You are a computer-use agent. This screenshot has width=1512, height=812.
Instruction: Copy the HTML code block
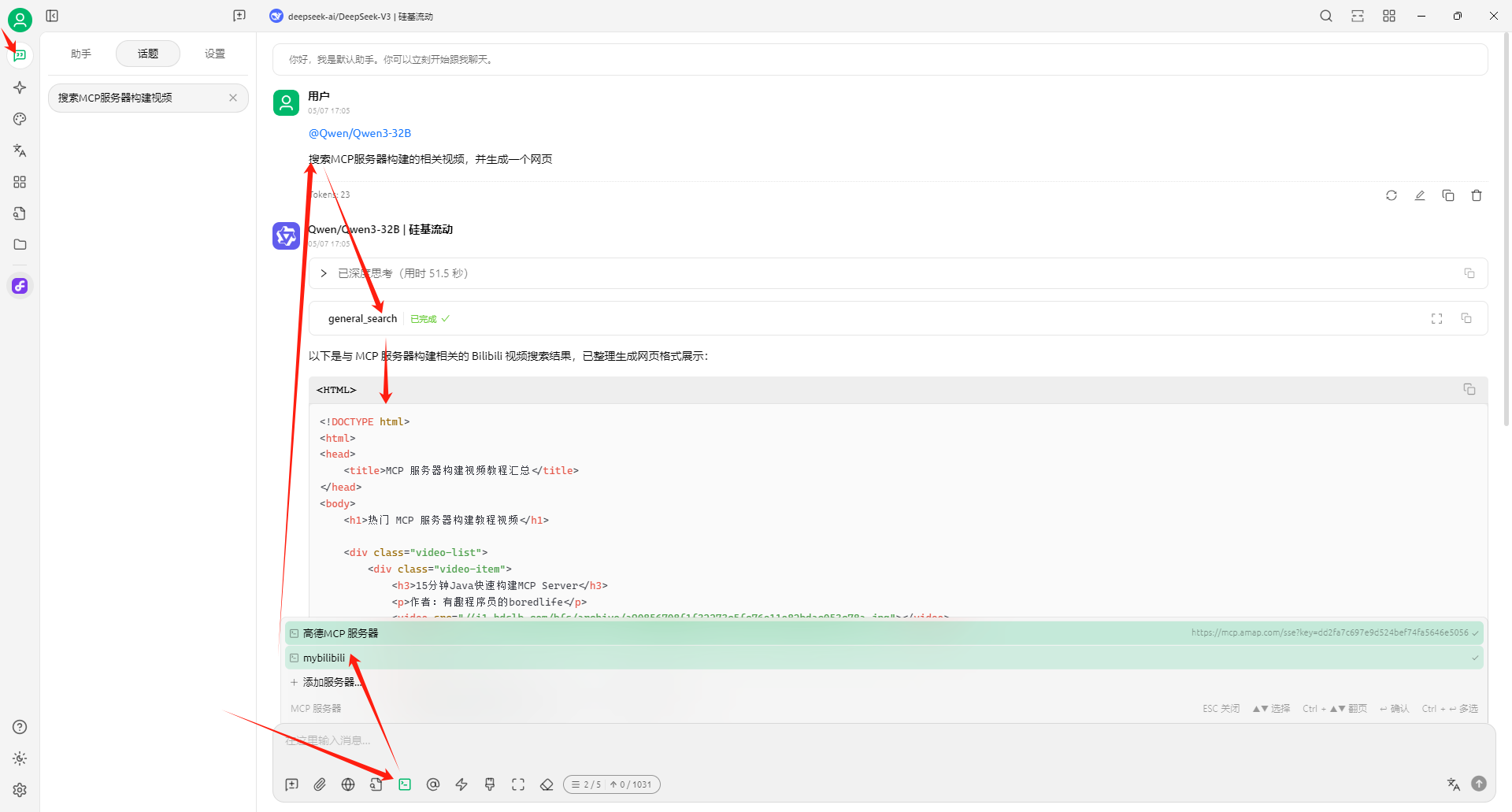pyautogui.click(x=1469, y=389)
